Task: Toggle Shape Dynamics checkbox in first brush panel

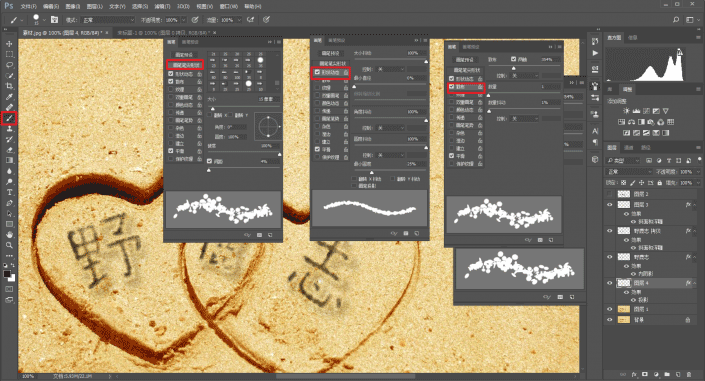Action: [171, 74]
